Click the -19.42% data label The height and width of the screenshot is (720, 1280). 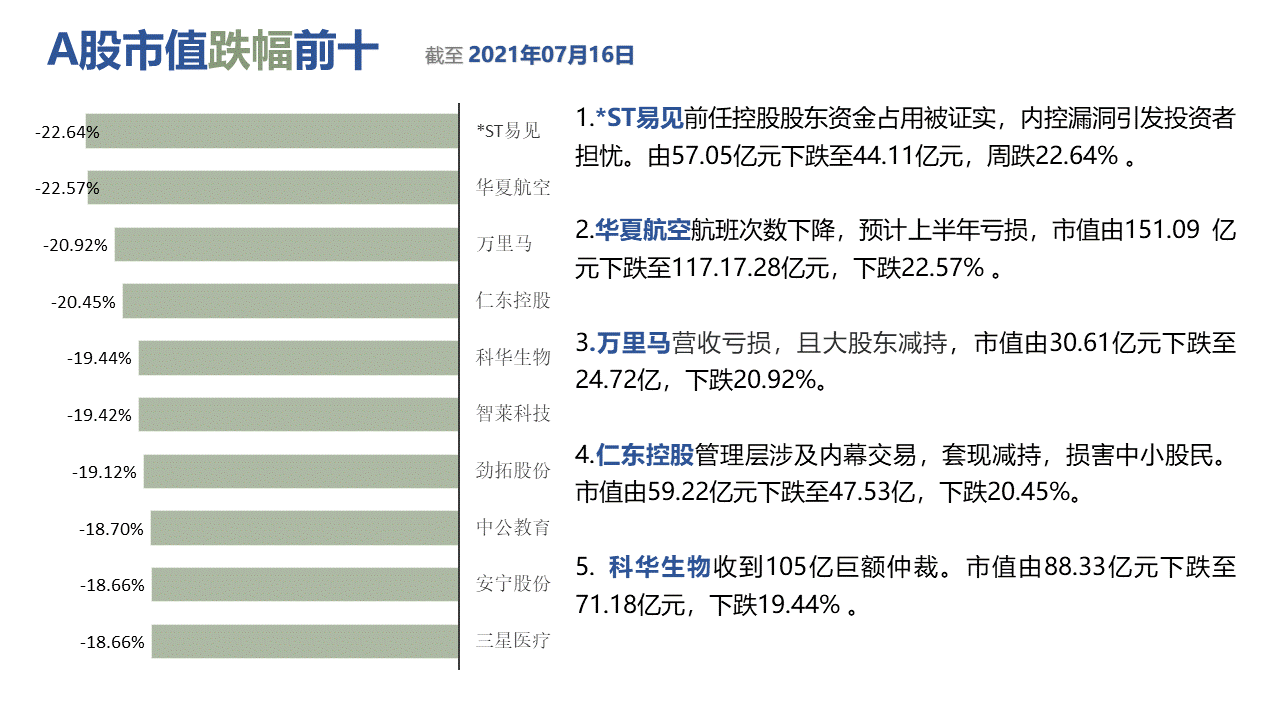click(x=99, y=415)
